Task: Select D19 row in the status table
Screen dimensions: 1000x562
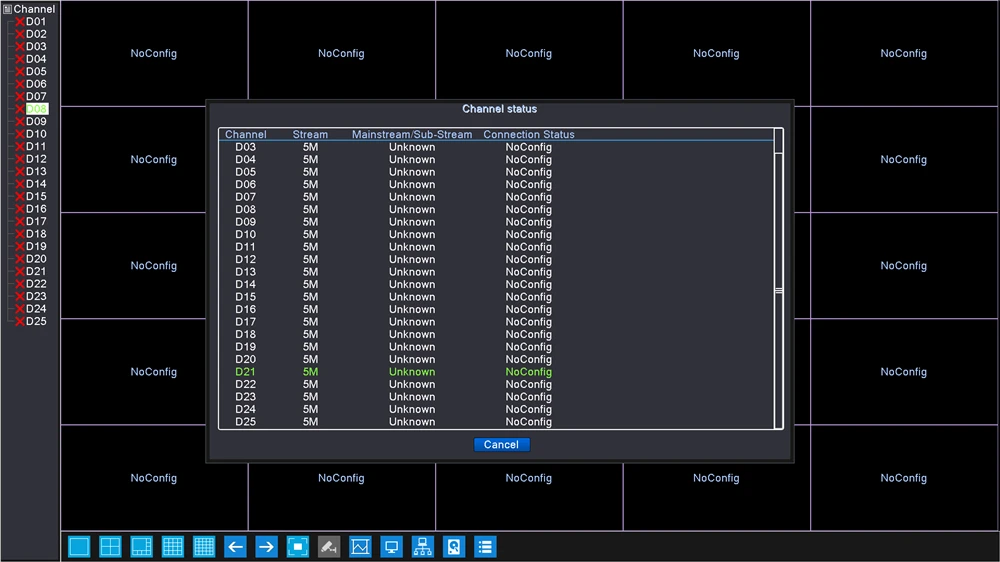Action: tap(496, 347)
